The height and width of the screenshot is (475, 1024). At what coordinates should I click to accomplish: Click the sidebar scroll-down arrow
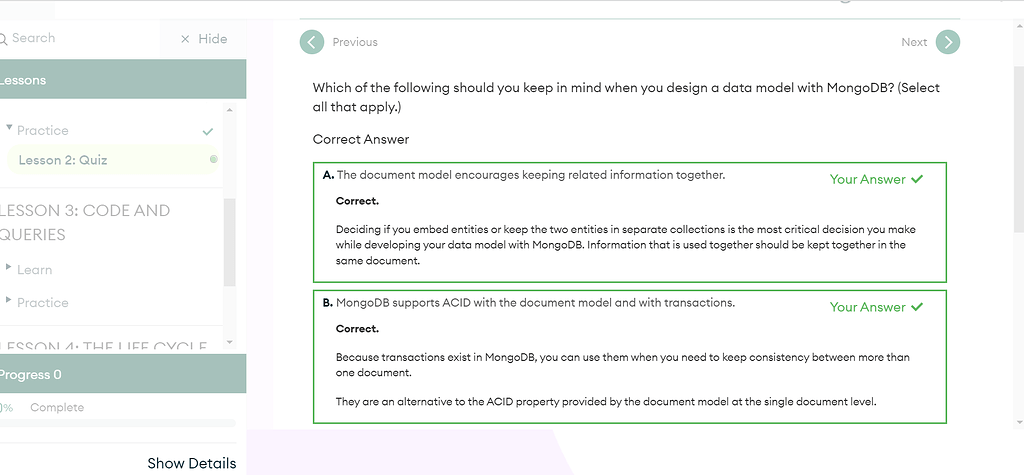coord(229,341)
